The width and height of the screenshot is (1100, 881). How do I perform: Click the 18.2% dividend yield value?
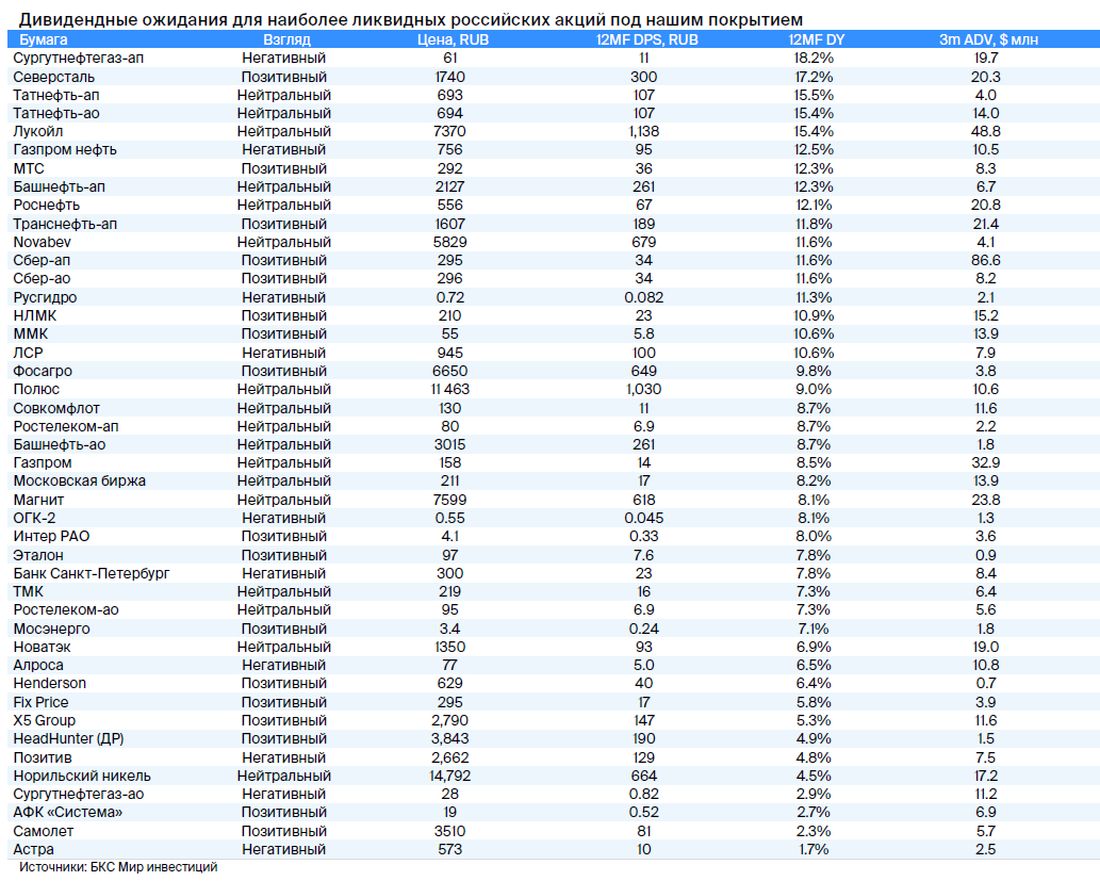point(814,58)
